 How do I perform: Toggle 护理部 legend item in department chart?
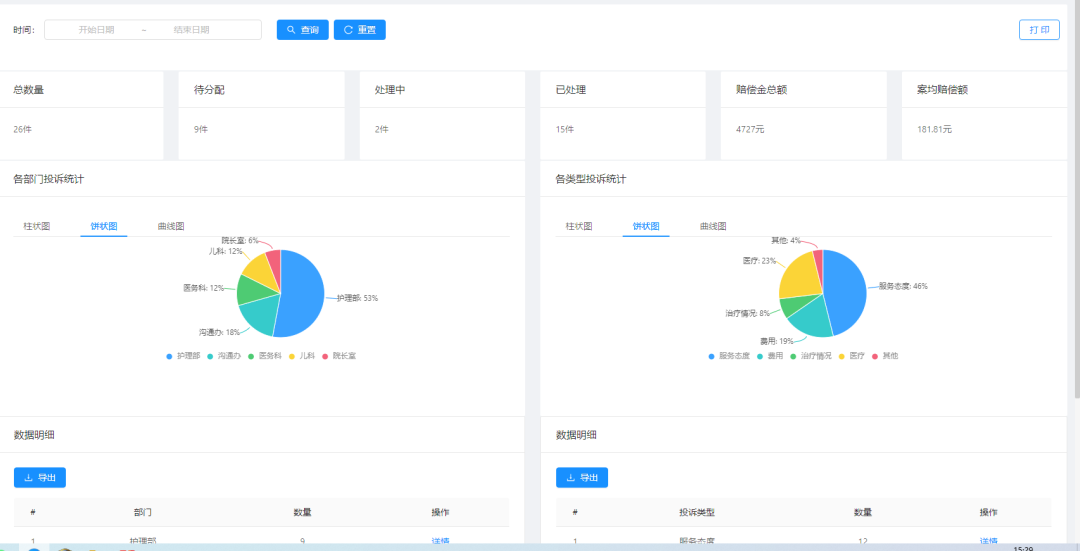(x=183, y=356)
